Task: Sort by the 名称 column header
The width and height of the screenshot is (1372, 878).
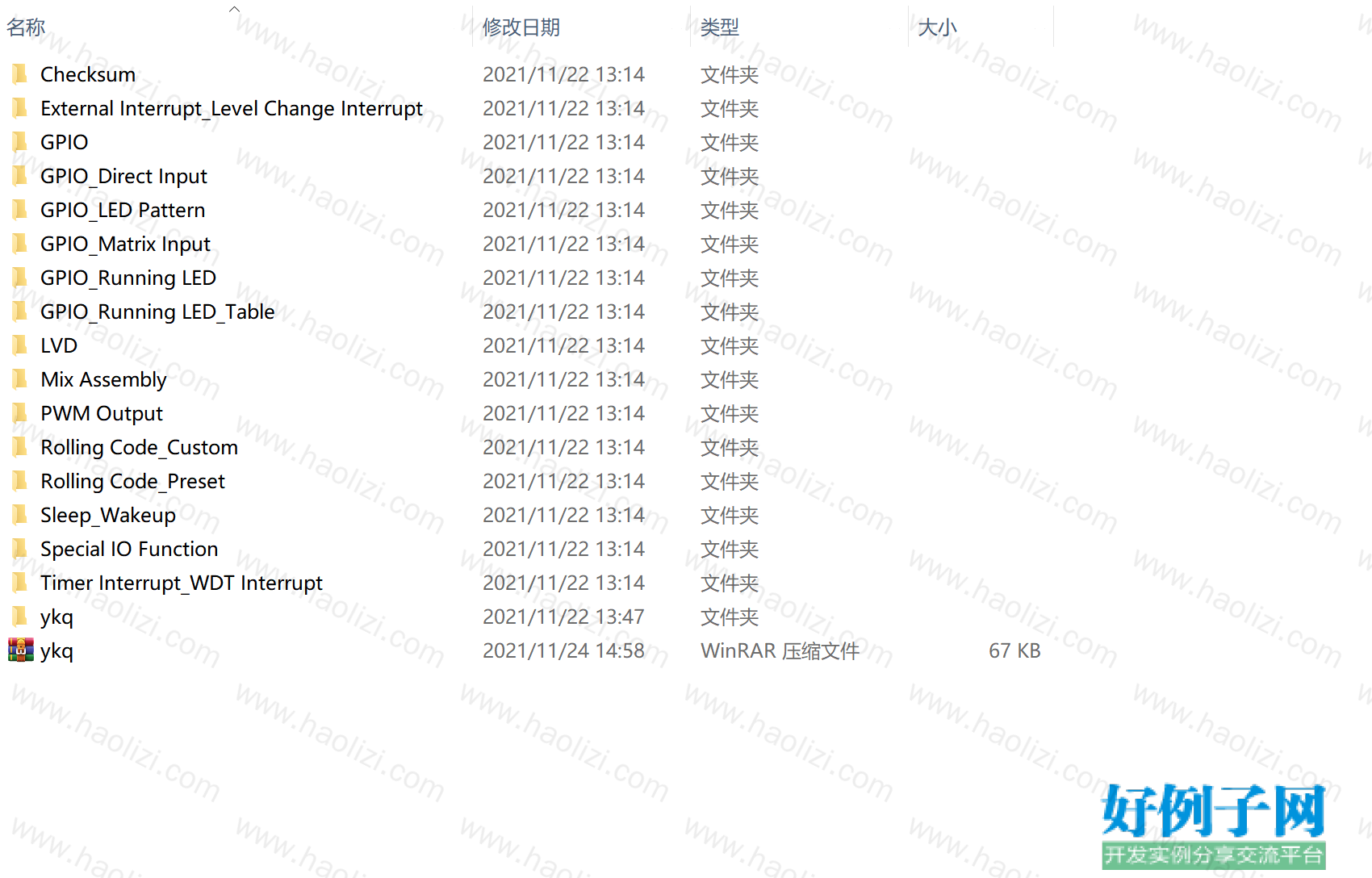Action: coord(26,27)
